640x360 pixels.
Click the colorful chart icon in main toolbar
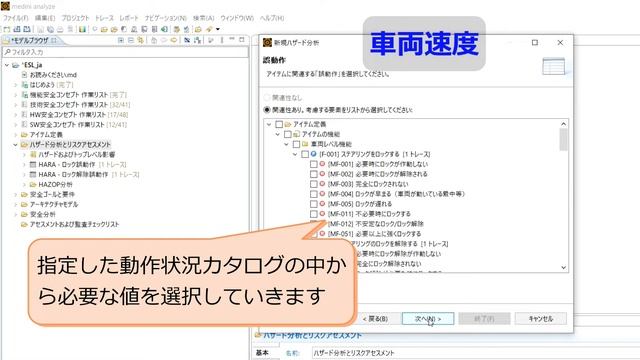(x=82, y=29)
